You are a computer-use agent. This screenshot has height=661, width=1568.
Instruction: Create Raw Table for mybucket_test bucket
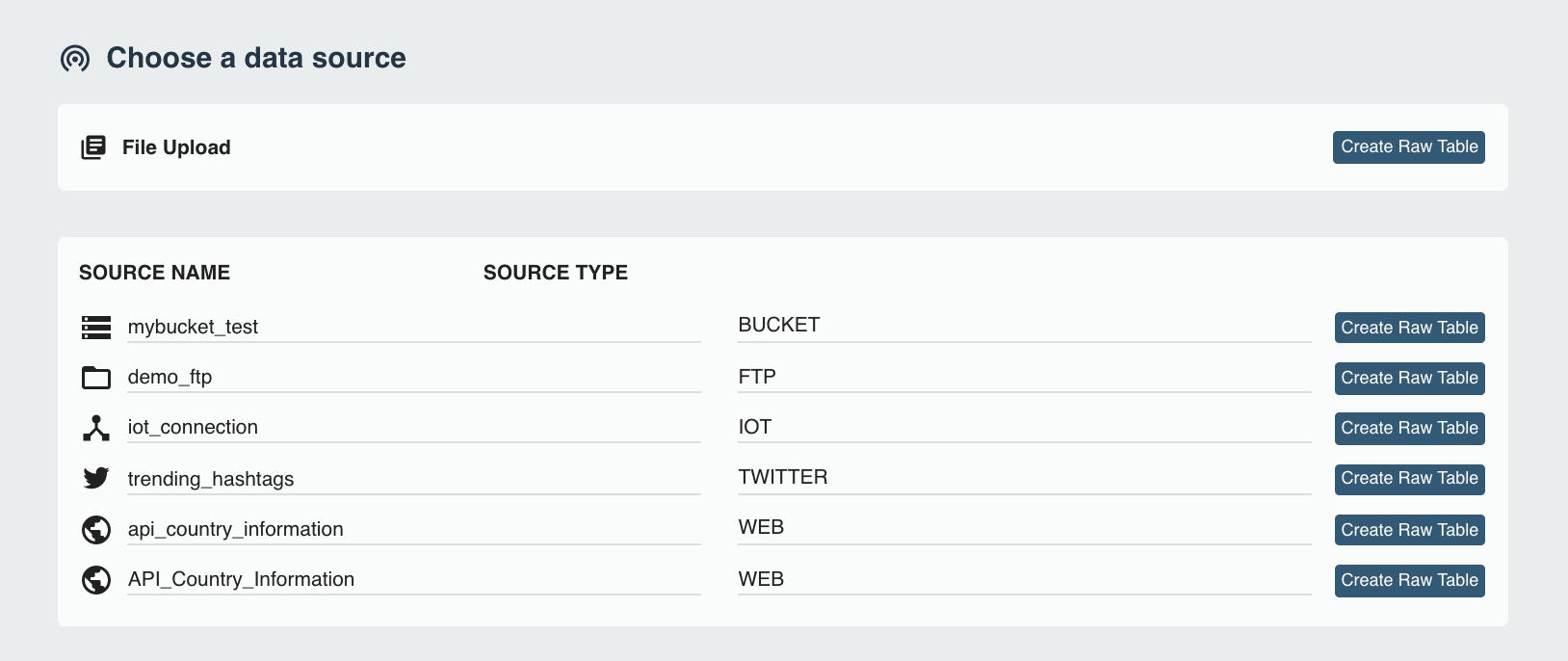1409,328
